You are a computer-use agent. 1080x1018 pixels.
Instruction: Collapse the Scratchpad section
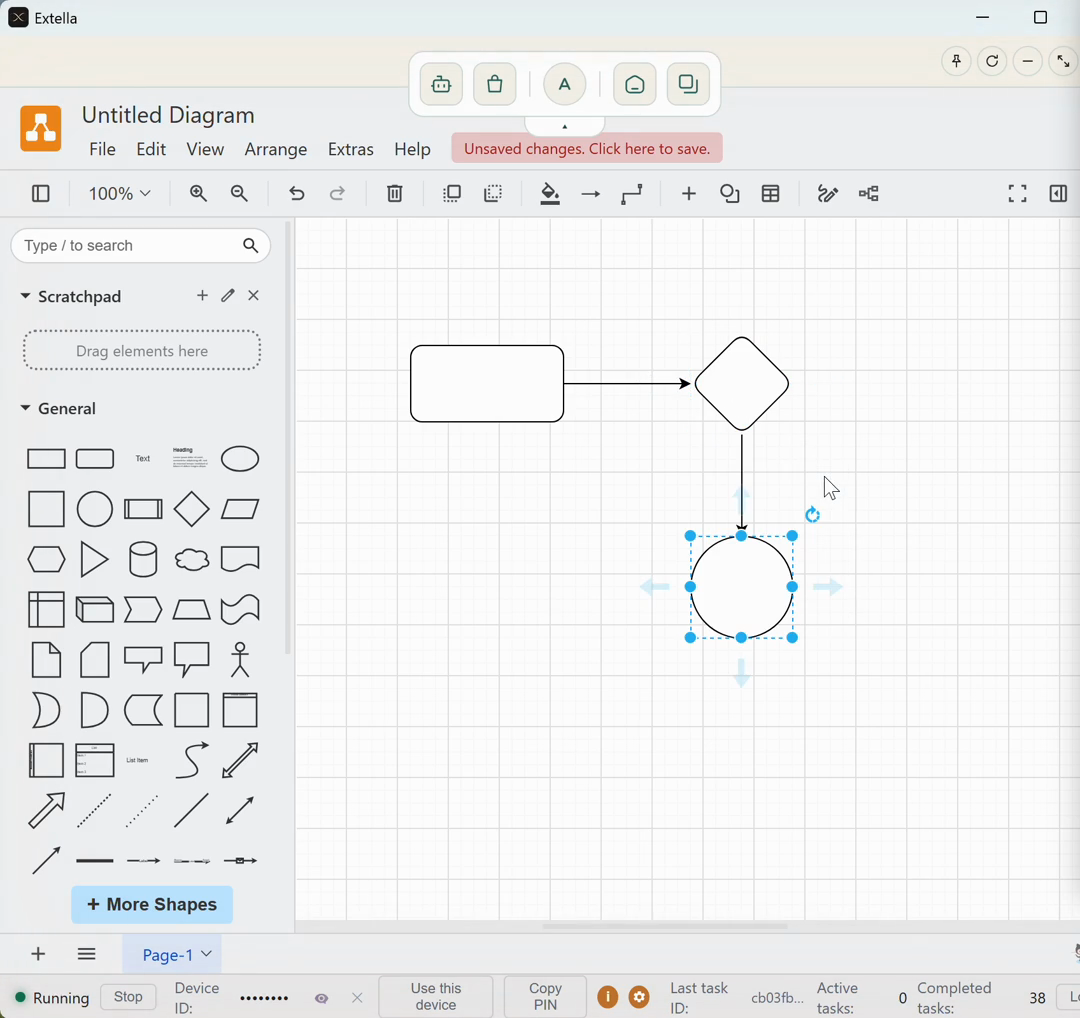point(25,295)
